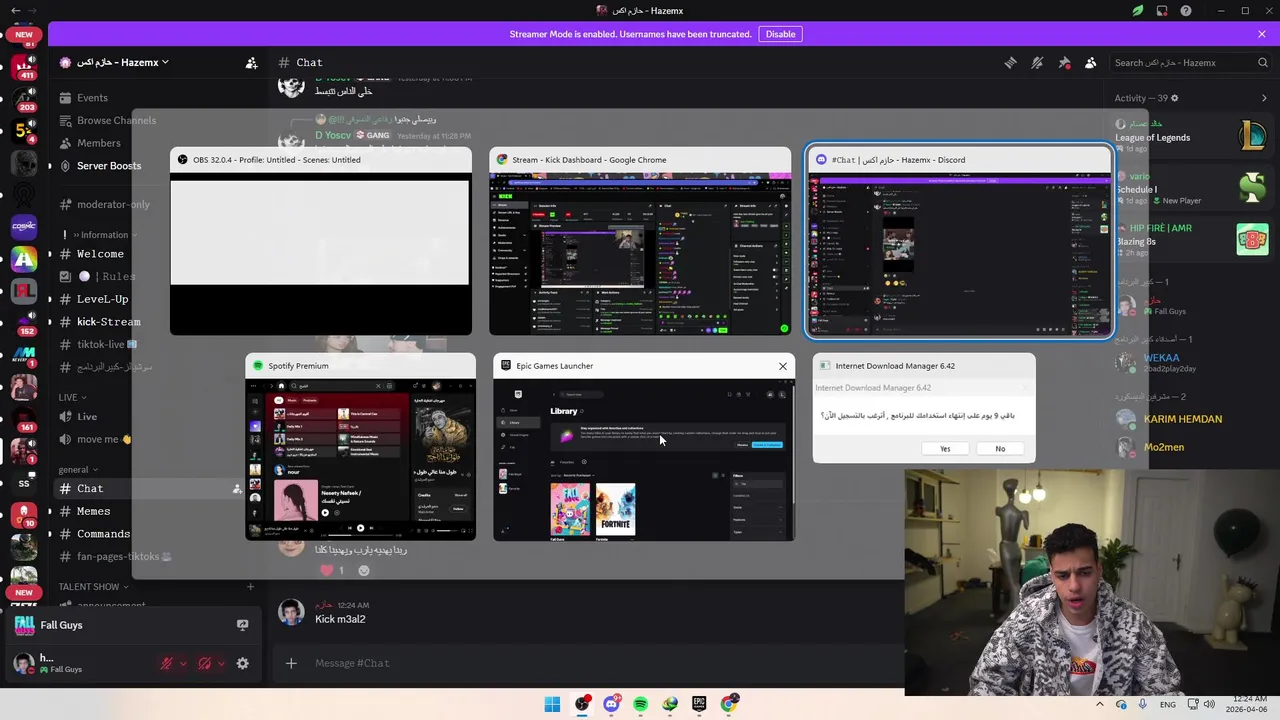The height and width of the screenshot is (720, 1280).
Task: Show hidden system tray icons
Action: [1099, 704]
